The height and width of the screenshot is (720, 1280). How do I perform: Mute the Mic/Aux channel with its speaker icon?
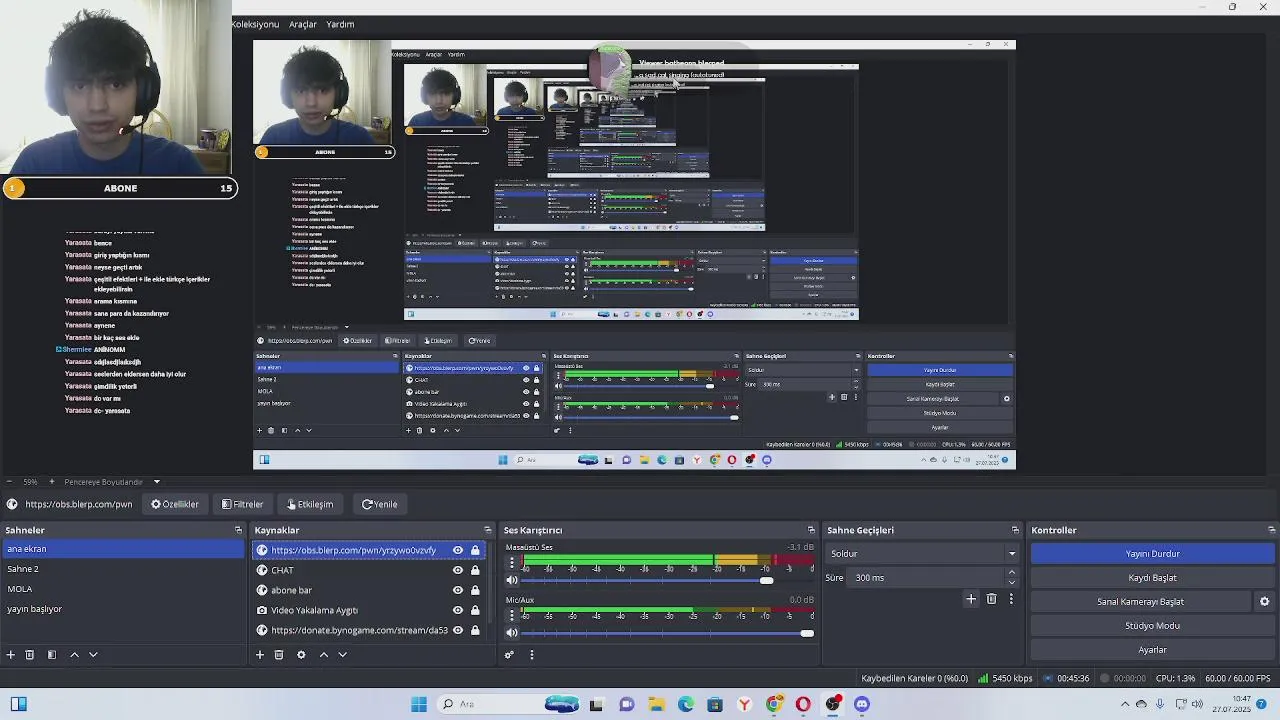click(512, 633)
